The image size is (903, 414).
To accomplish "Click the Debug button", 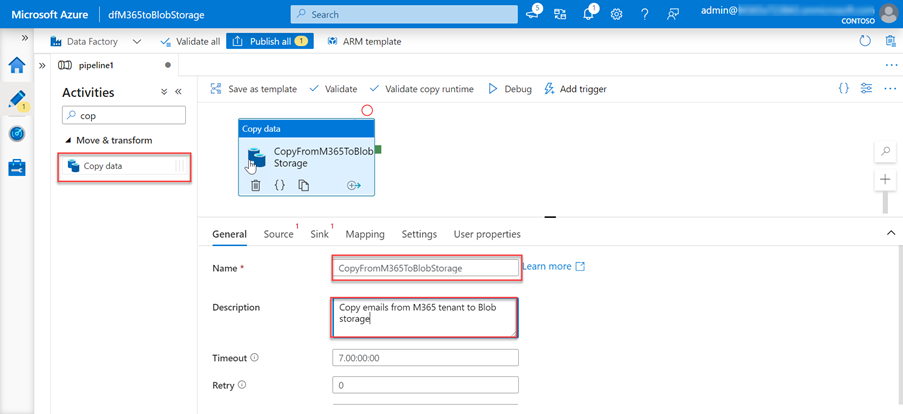I will [x=509, y=89].
